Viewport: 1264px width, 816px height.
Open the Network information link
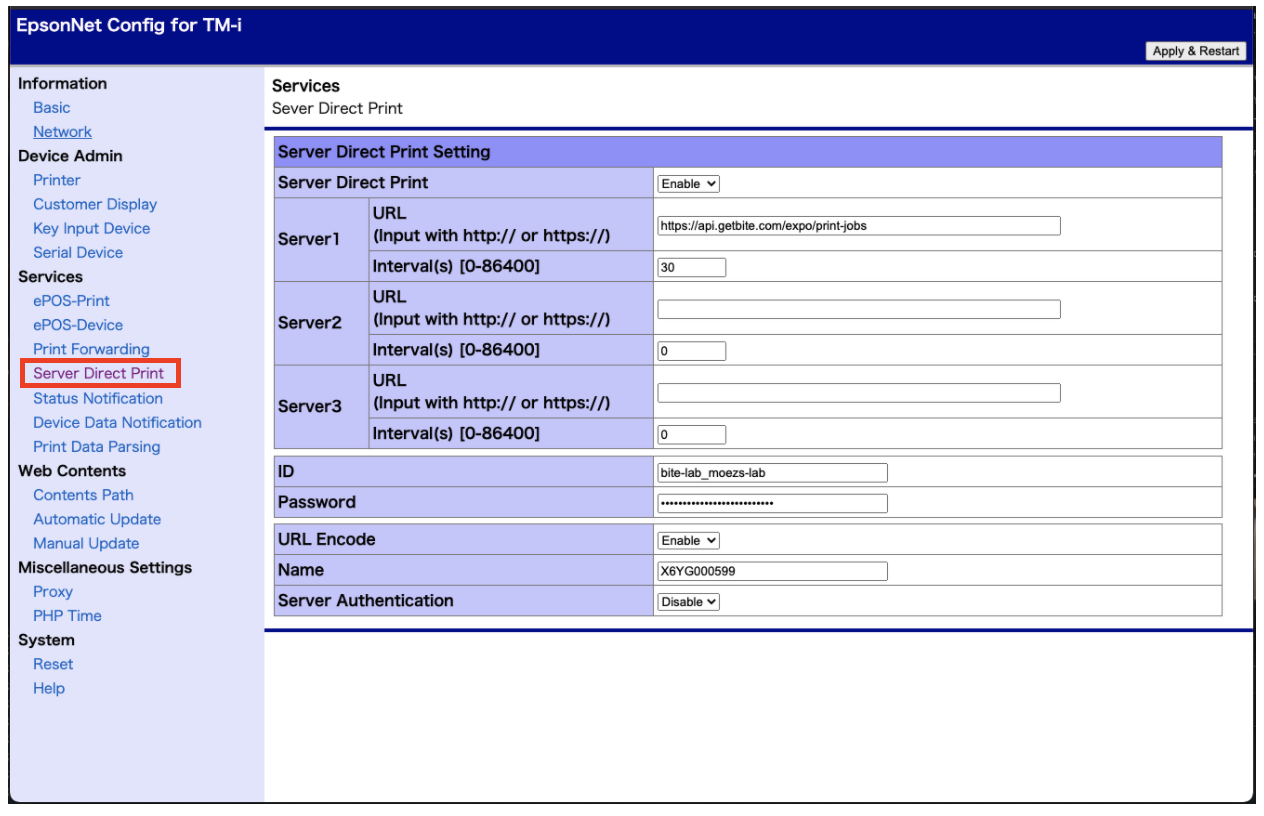point(62,132)
